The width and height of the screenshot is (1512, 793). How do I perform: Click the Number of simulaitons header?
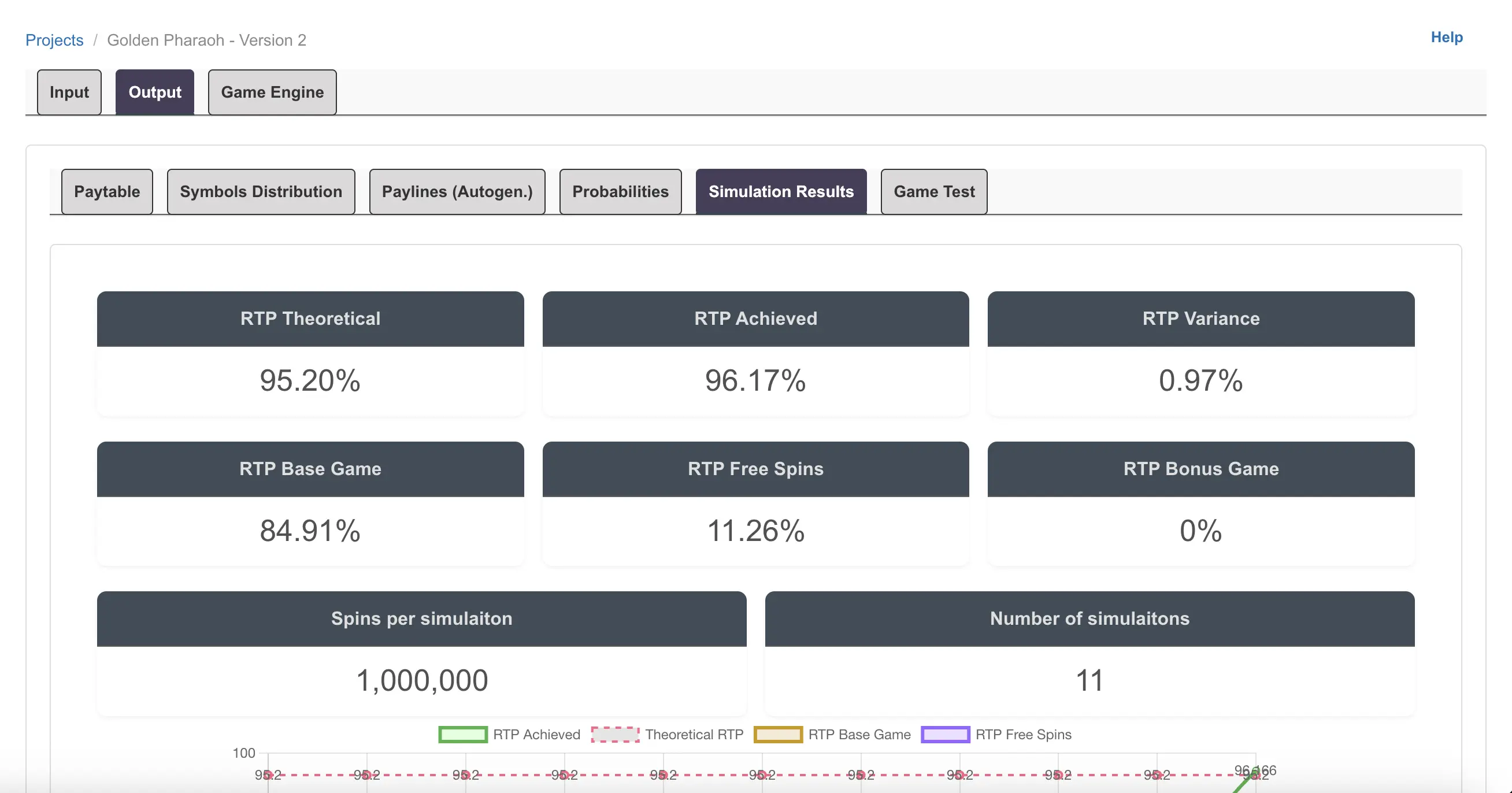tap(1089, 618)
